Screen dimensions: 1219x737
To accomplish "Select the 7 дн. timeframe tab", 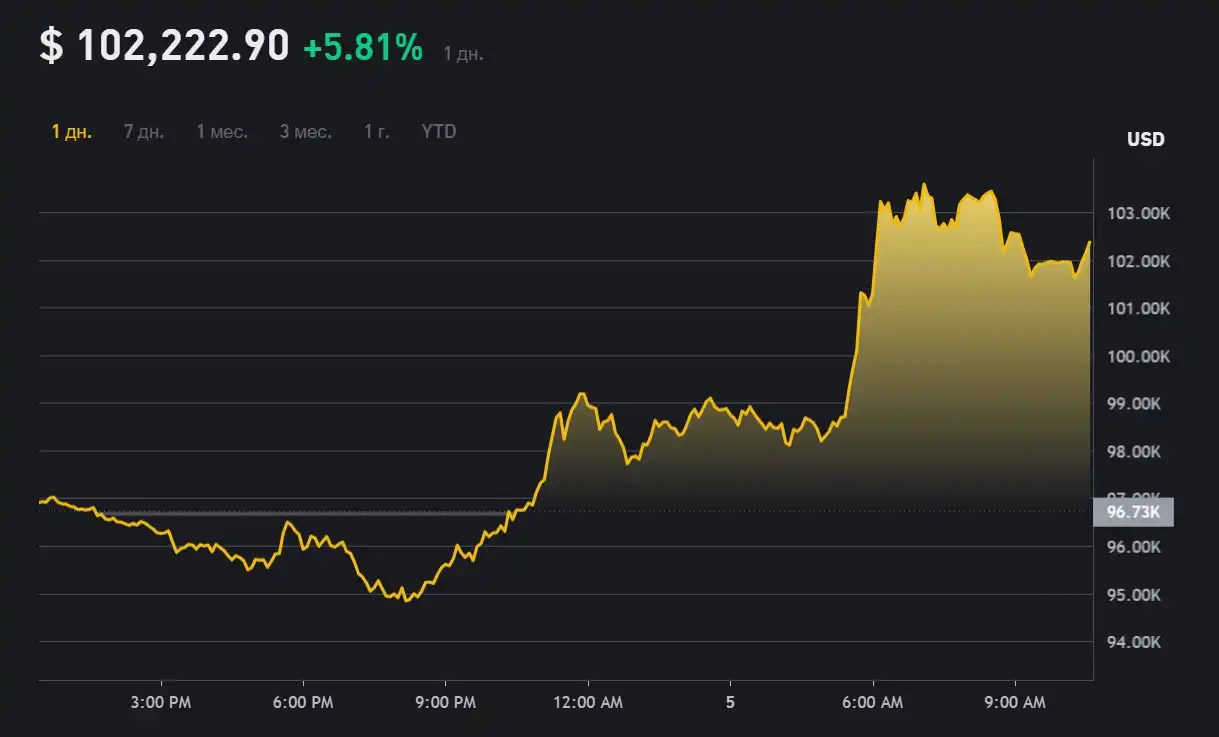I will [x=143, y=131].
